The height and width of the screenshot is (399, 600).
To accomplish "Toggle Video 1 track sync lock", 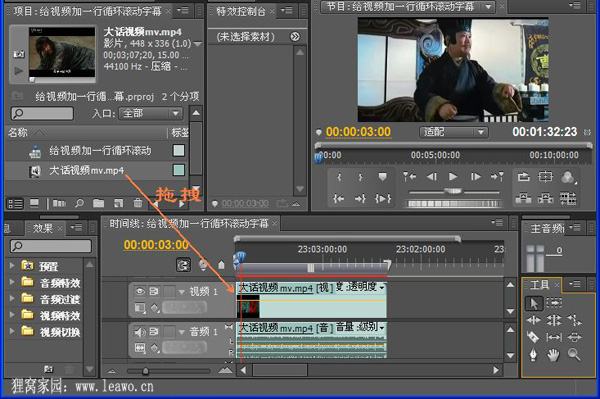I will pyautogui.click(x=154, y=292).
